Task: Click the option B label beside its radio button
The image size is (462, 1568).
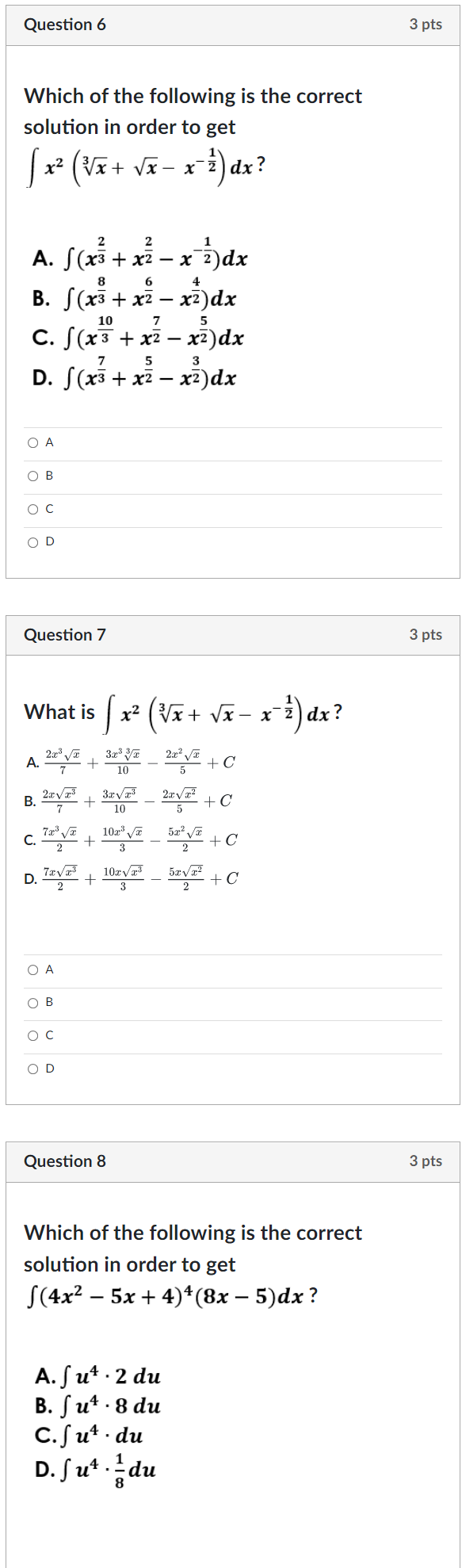Action: [48, 476]
